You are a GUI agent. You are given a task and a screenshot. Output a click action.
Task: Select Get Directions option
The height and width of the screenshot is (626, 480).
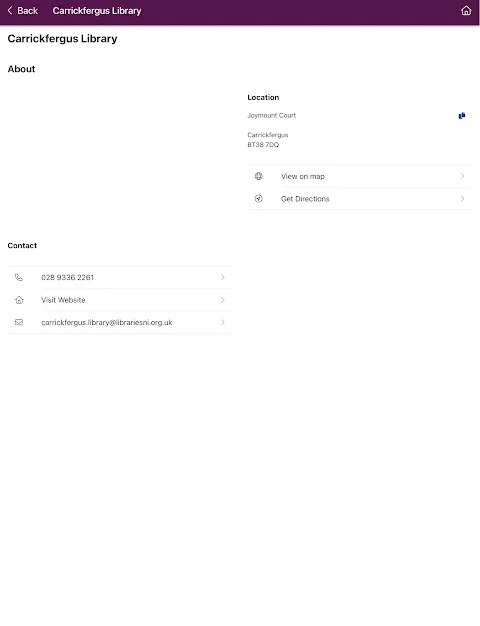point(359,198)
